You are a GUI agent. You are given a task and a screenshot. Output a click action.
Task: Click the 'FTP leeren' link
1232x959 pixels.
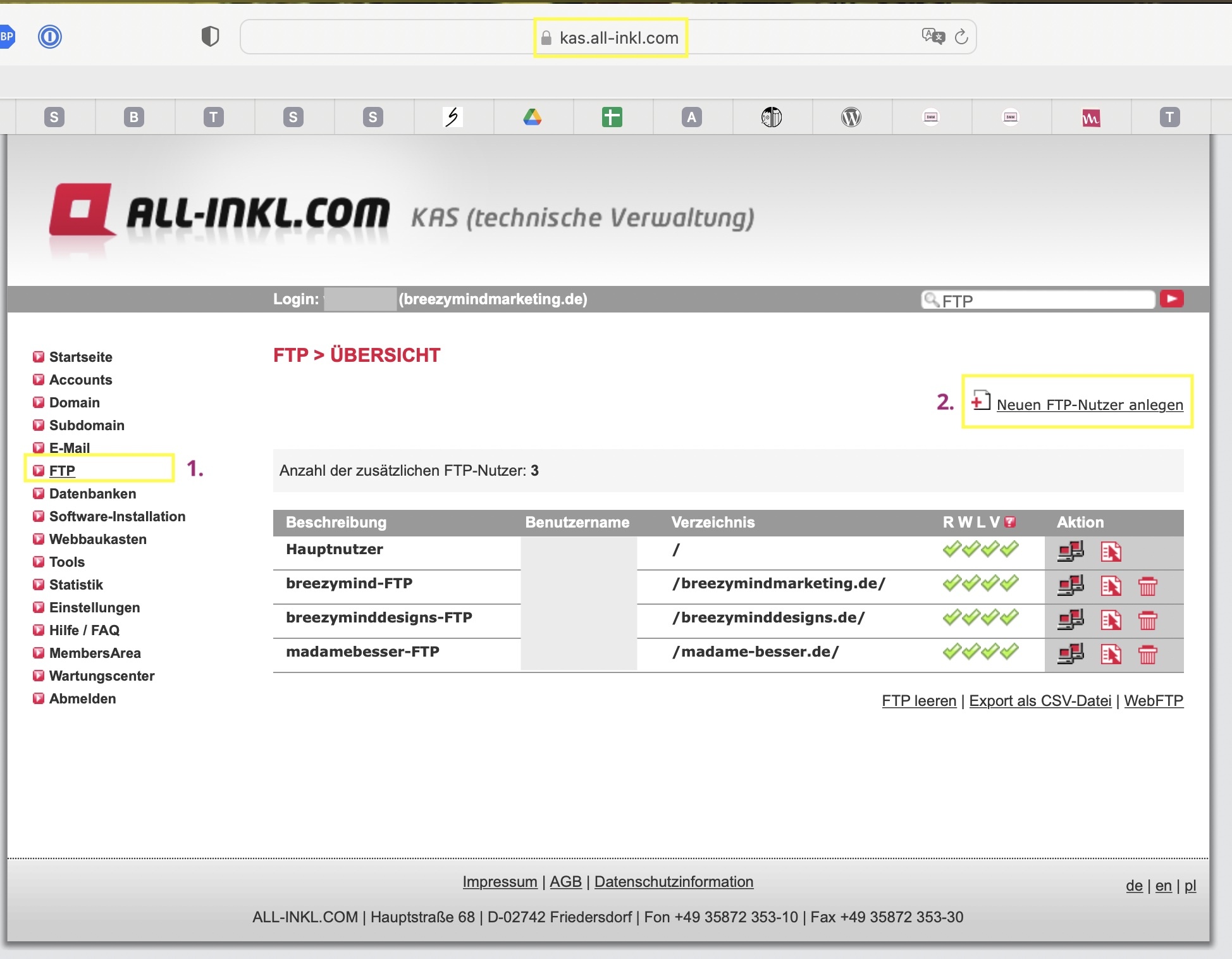(x=919, y=701)
